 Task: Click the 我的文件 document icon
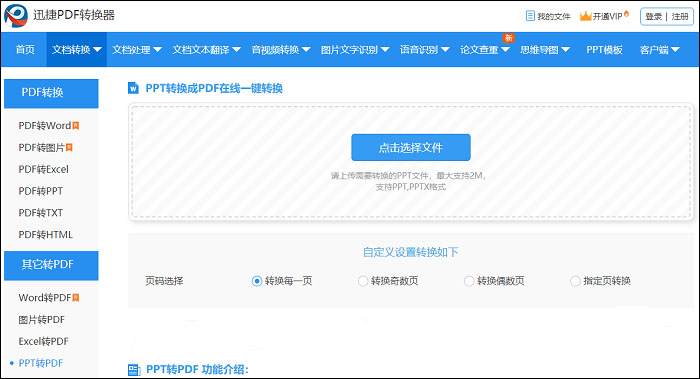tap(530, 16)
